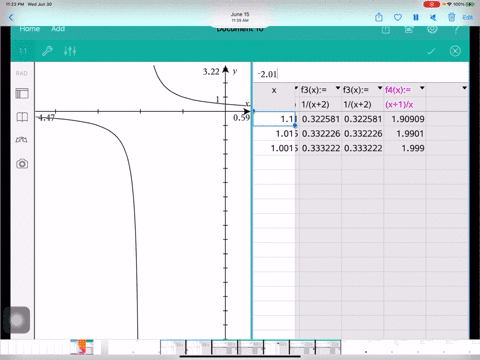Screen dimensions: 480x360
Task: Tap the entry line showing -2.01
Action: click(360, 74)
